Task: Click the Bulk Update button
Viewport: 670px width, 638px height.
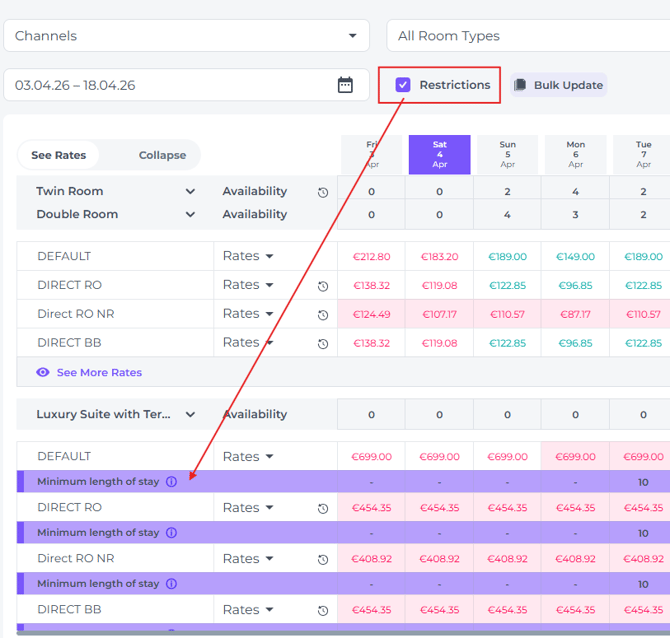Action: coord(558,85)
